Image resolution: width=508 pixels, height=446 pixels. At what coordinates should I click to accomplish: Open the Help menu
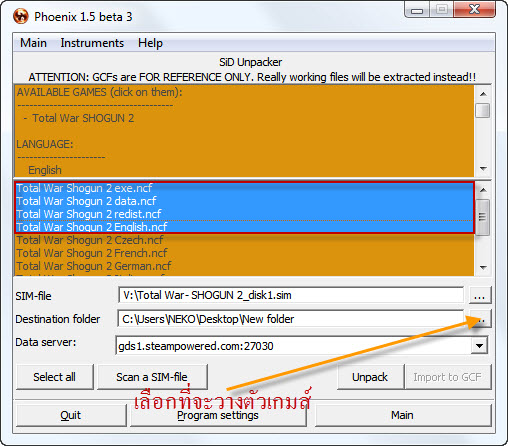(150, 43)
